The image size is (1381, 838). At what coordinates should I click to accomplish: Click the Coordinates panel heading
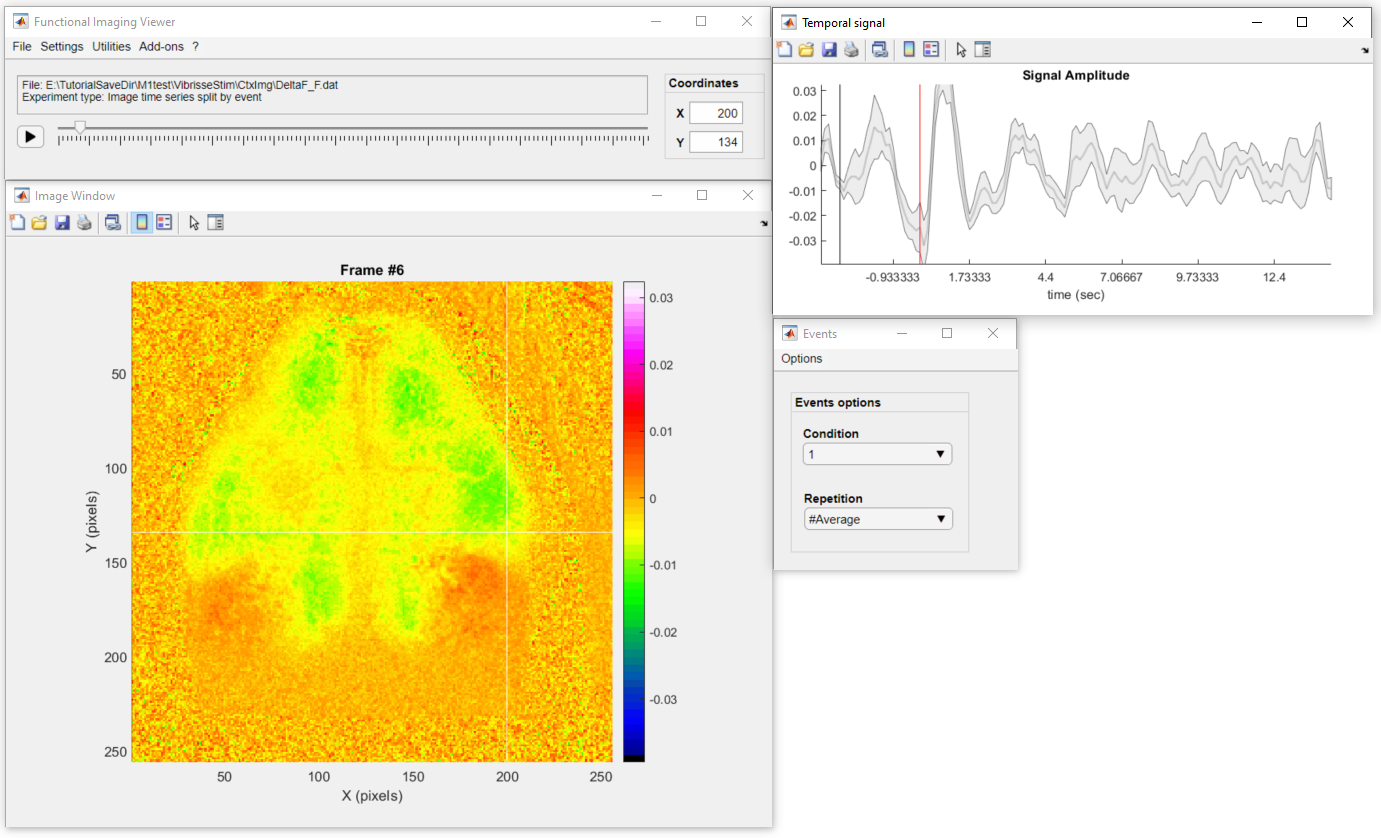pos(704,84)
